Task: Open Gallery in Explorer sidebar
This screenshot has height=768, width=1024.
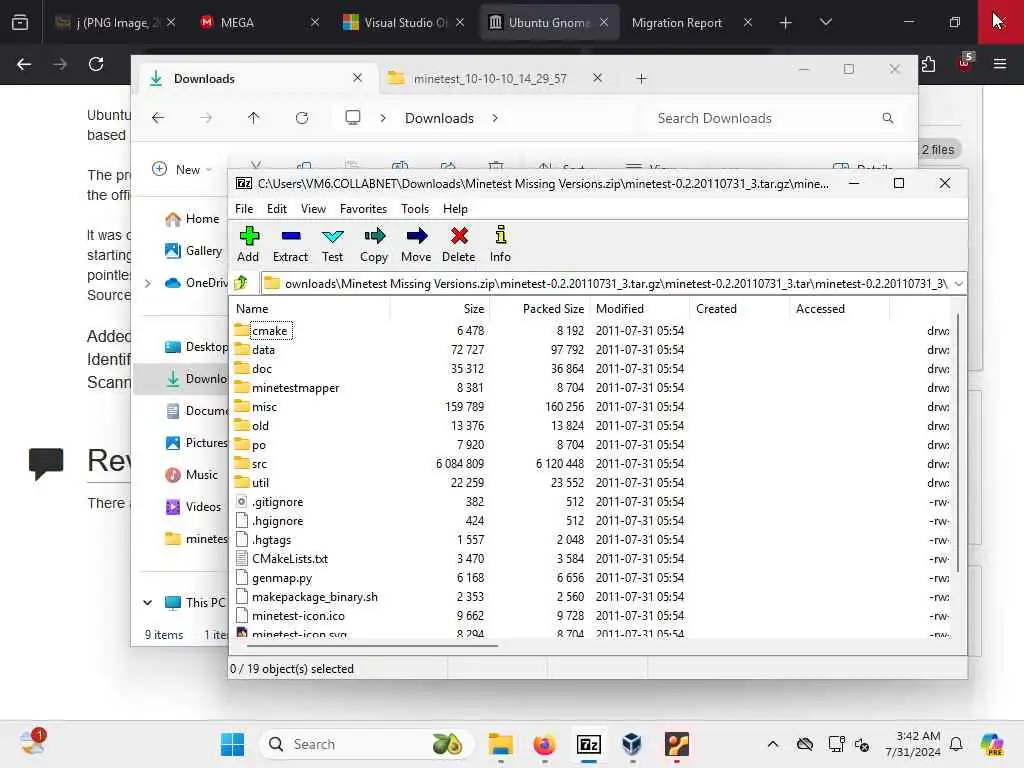Action: coord(193,251)
